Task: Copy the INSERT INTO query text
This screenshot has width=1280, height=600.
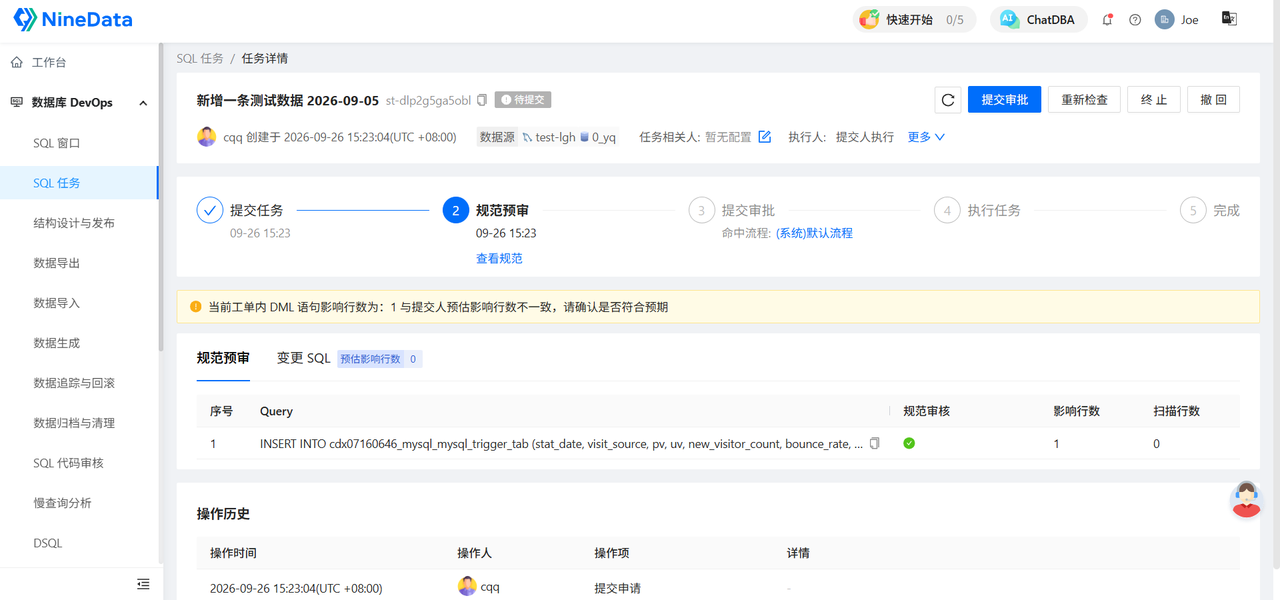Action: pos(875,443)
